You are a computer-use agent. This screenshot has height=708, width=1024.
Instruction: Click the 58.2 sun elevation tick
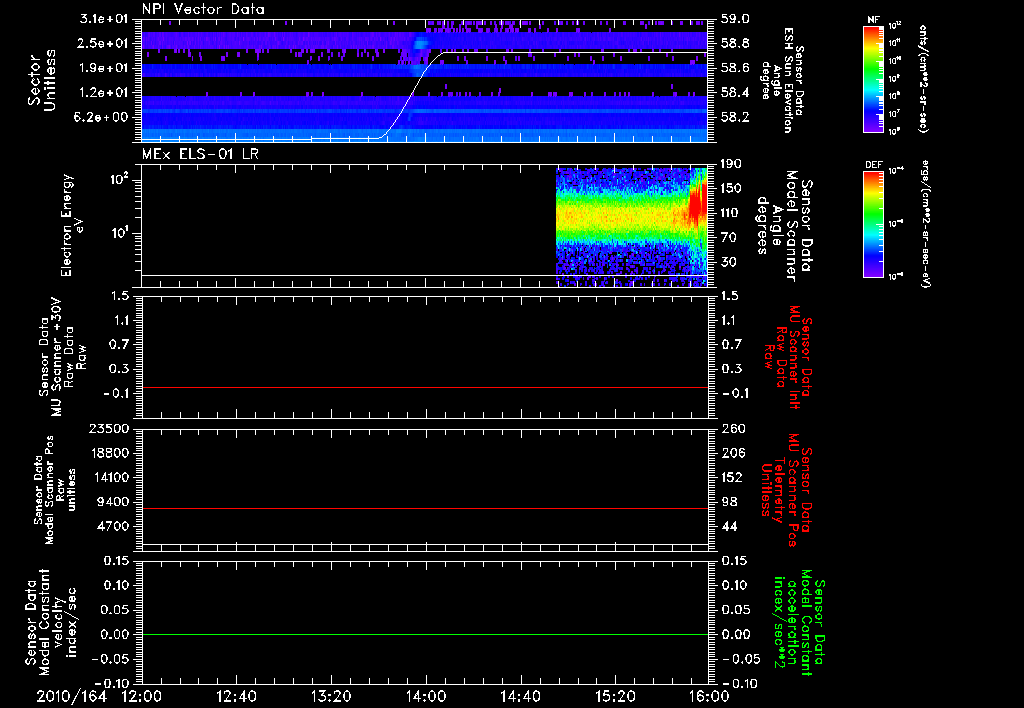pyautogui.click(x=735, y=117)
